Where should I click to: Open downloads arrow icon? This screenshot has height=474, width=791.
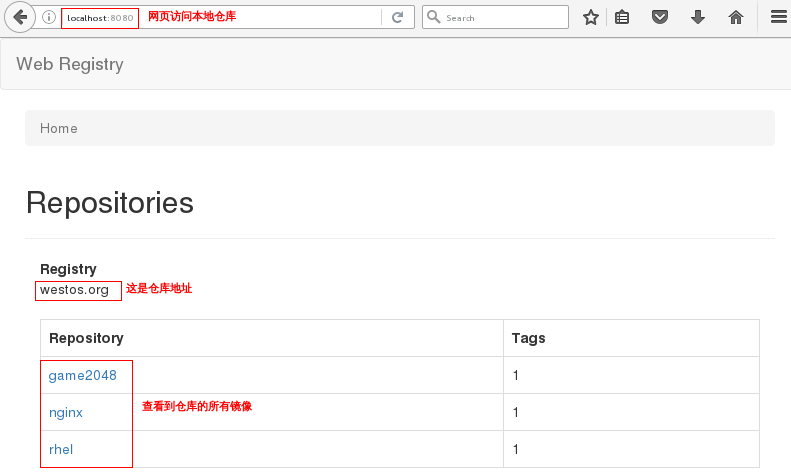pyautogui.click(x=698, y=18)
